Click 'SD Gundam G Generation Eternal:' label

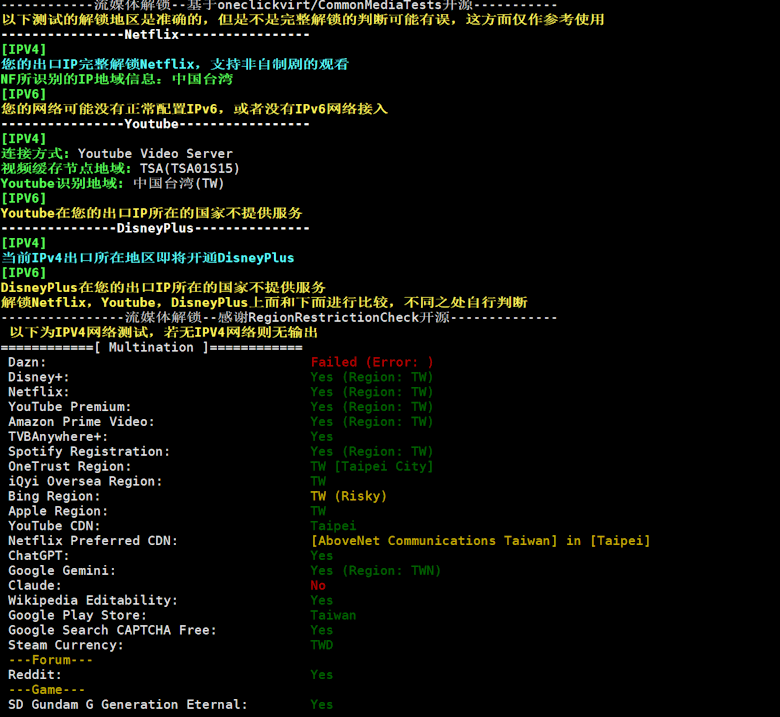128,705
